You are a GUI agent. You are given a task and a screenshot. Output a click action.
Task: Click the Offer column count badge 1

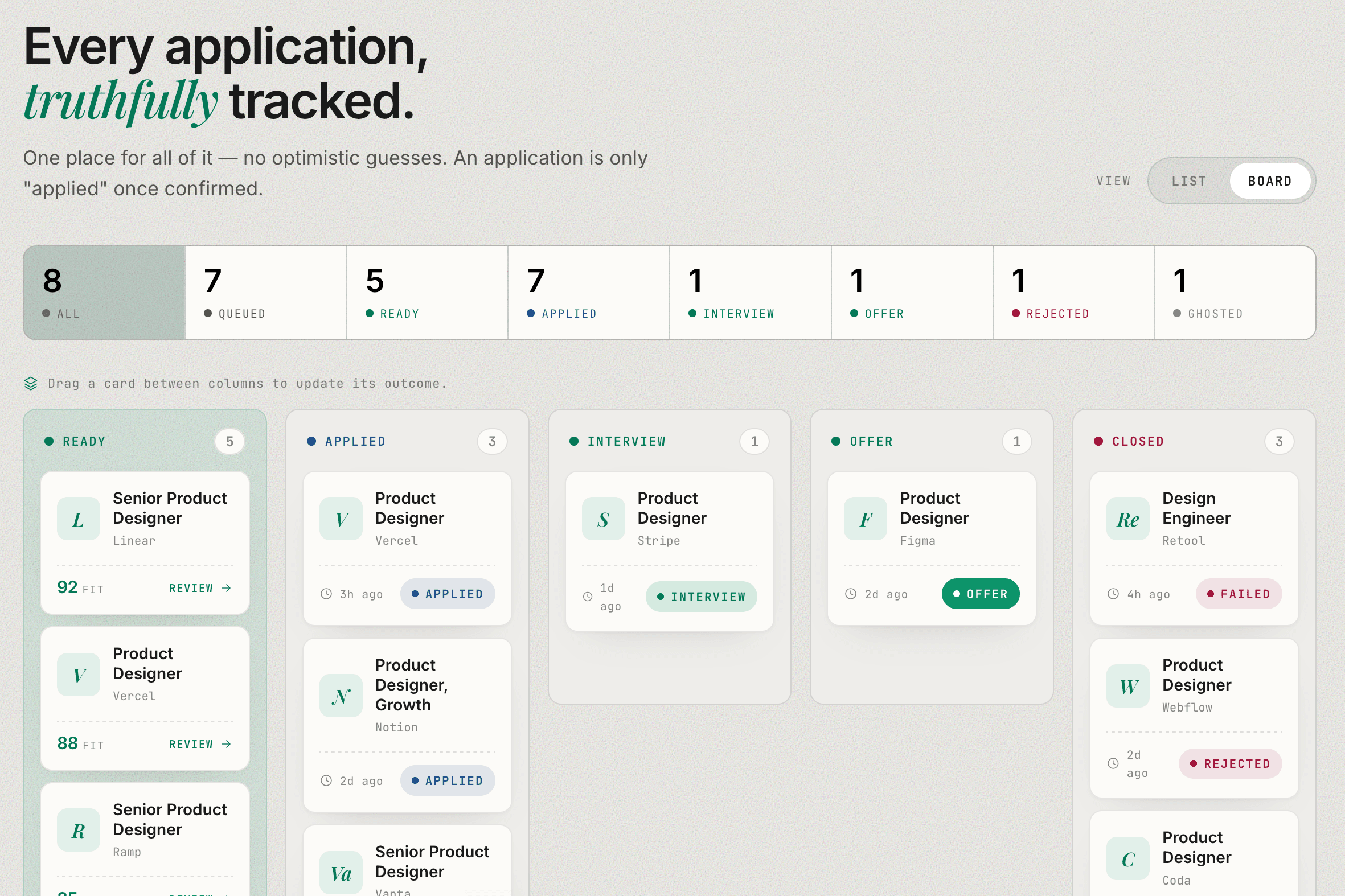tap(1017, 441)
